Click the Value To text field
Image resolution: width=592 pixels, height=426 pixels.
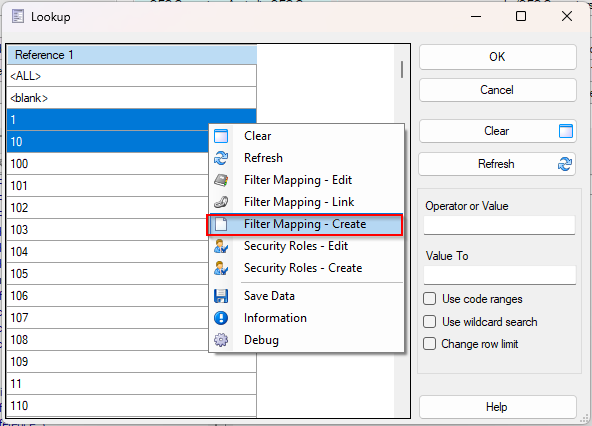[500, 275]
